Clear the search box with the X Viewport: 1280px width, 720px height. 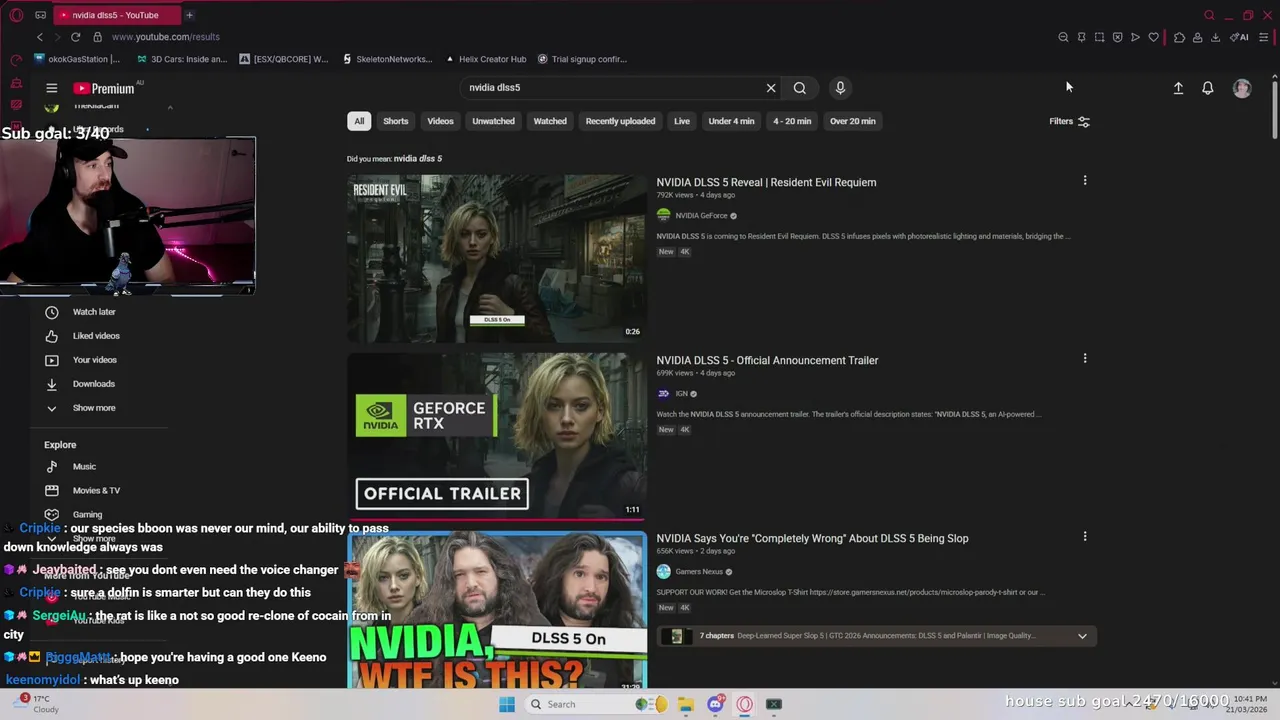coord(771,88)
